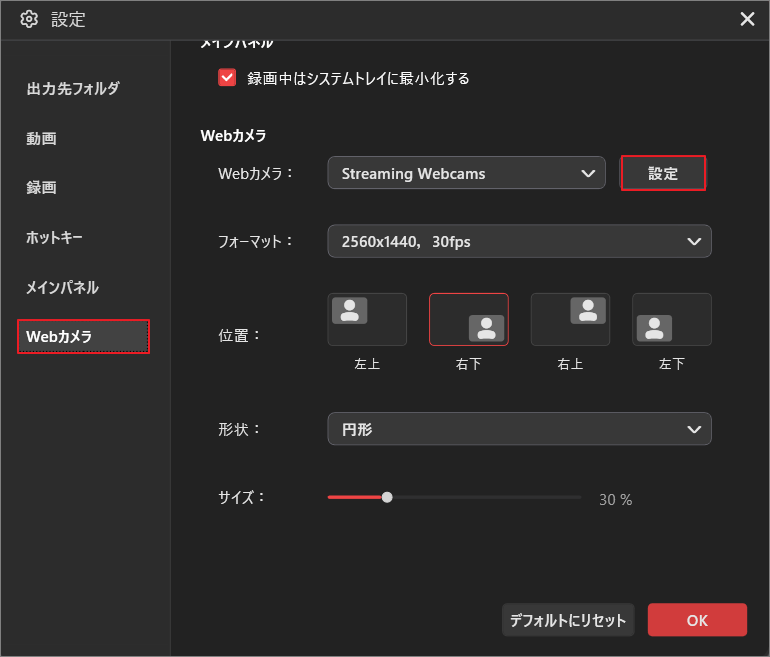
Task: Confirm settings with the OK button
Action: click(x=697, y=620)
